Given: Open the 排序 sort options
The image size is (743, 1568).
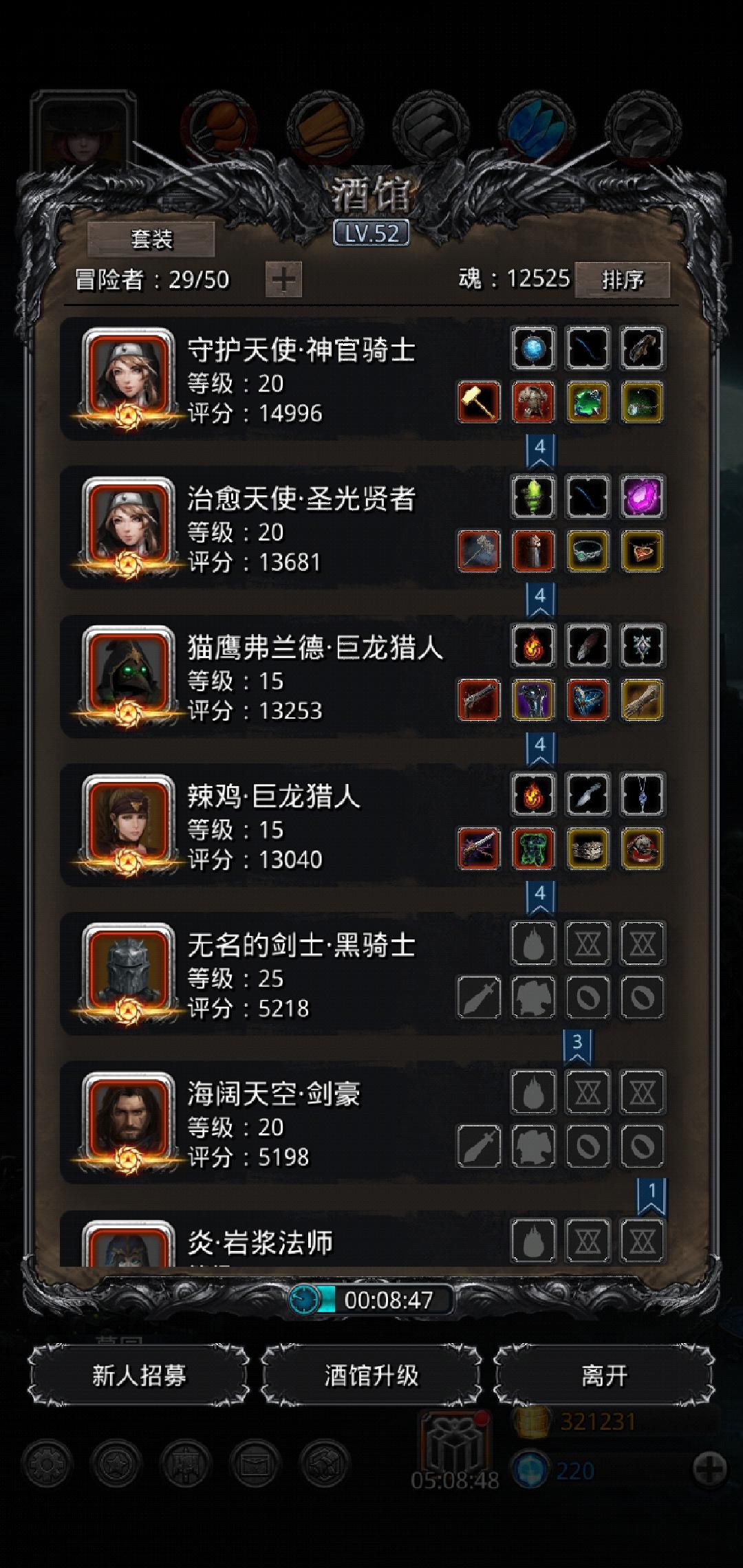Looking at the screenshot, I should tap(623, 280).
